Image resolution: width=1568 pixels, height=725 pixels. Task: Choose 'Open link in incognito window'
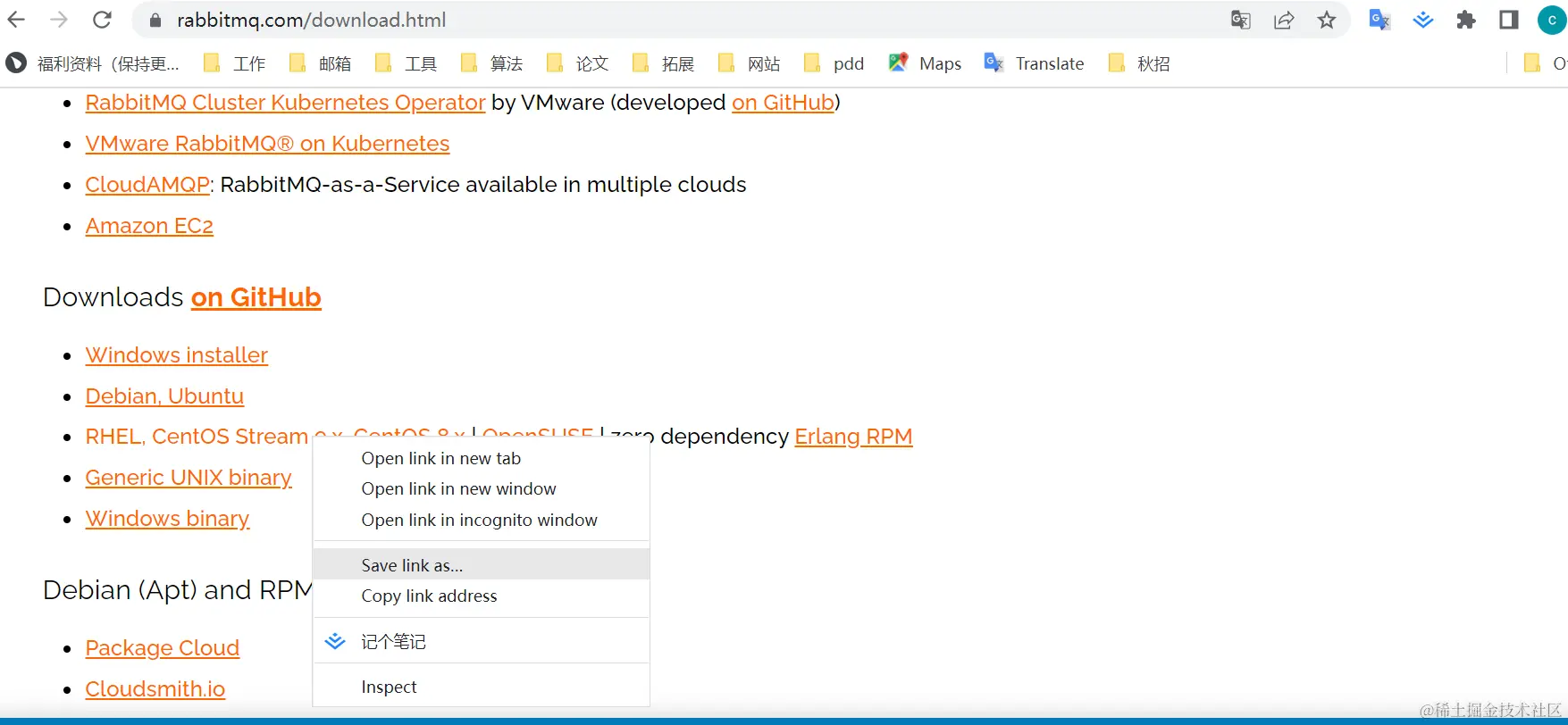[x=481, y=520]
